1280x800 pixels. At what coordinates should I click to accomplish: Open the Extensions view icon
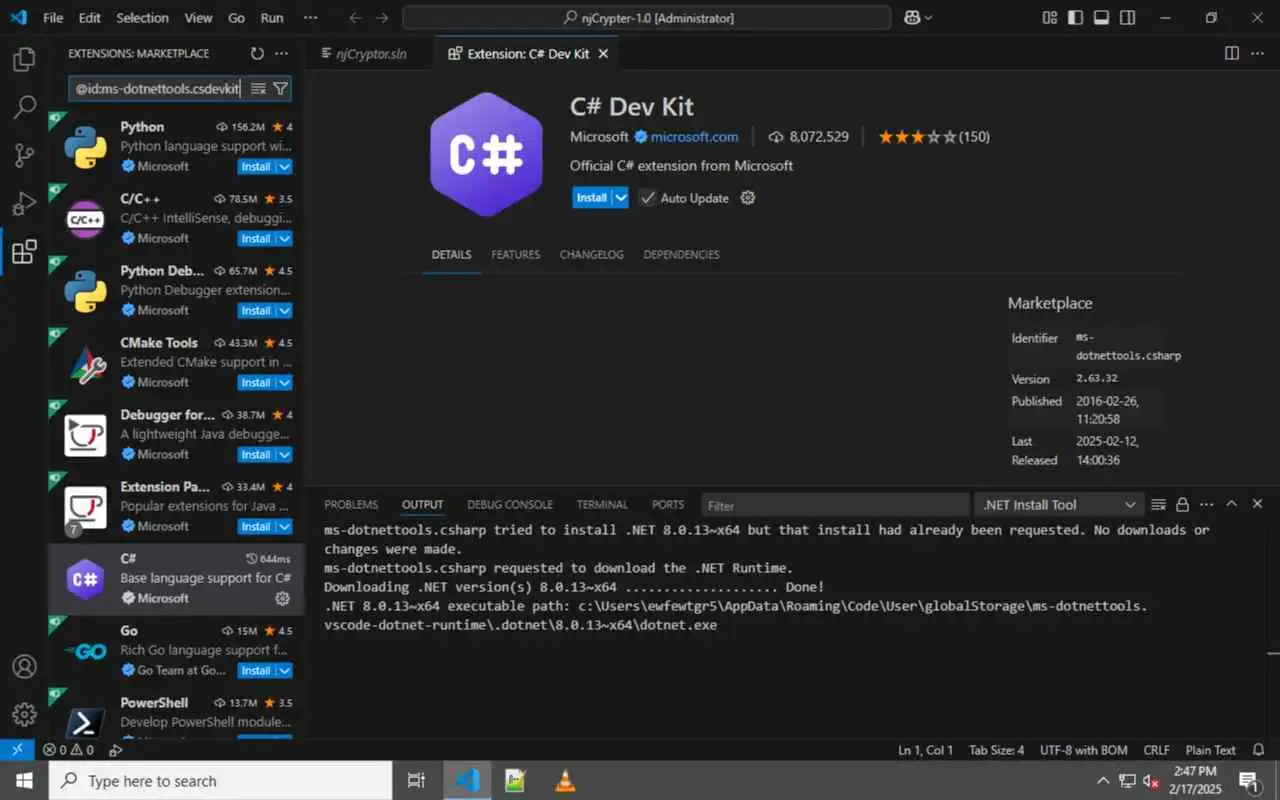tap(24, 252)
